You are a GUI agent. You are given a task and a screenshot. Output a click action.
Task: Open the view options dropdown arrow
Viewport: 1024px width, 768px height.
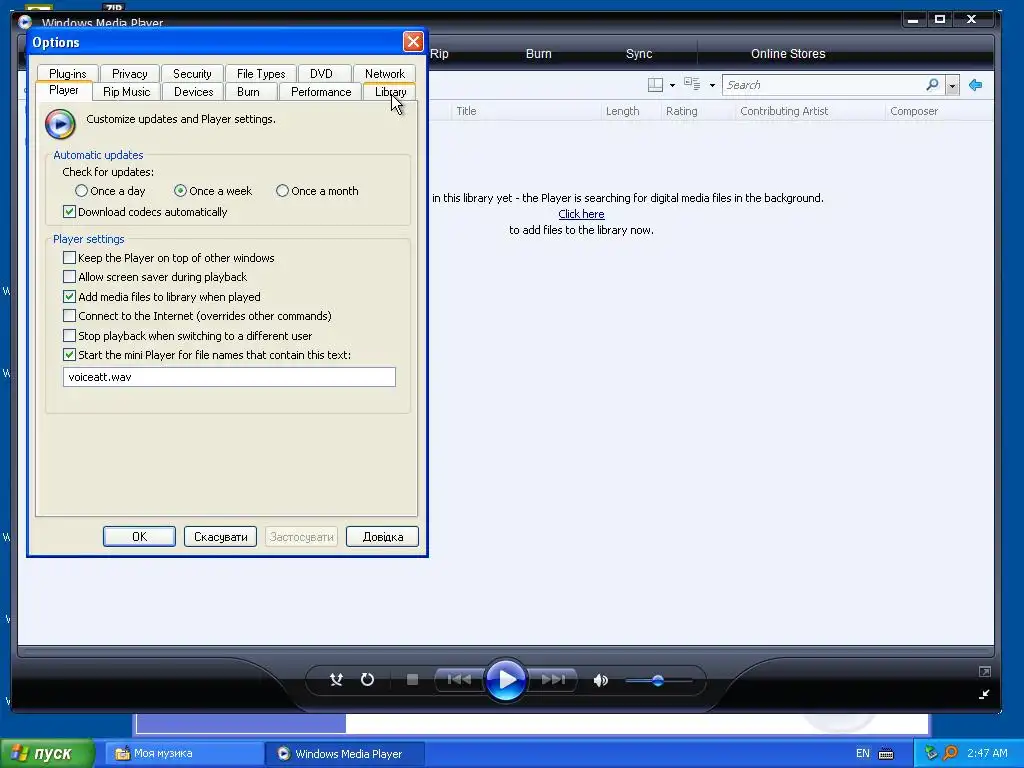coord(712,86)
